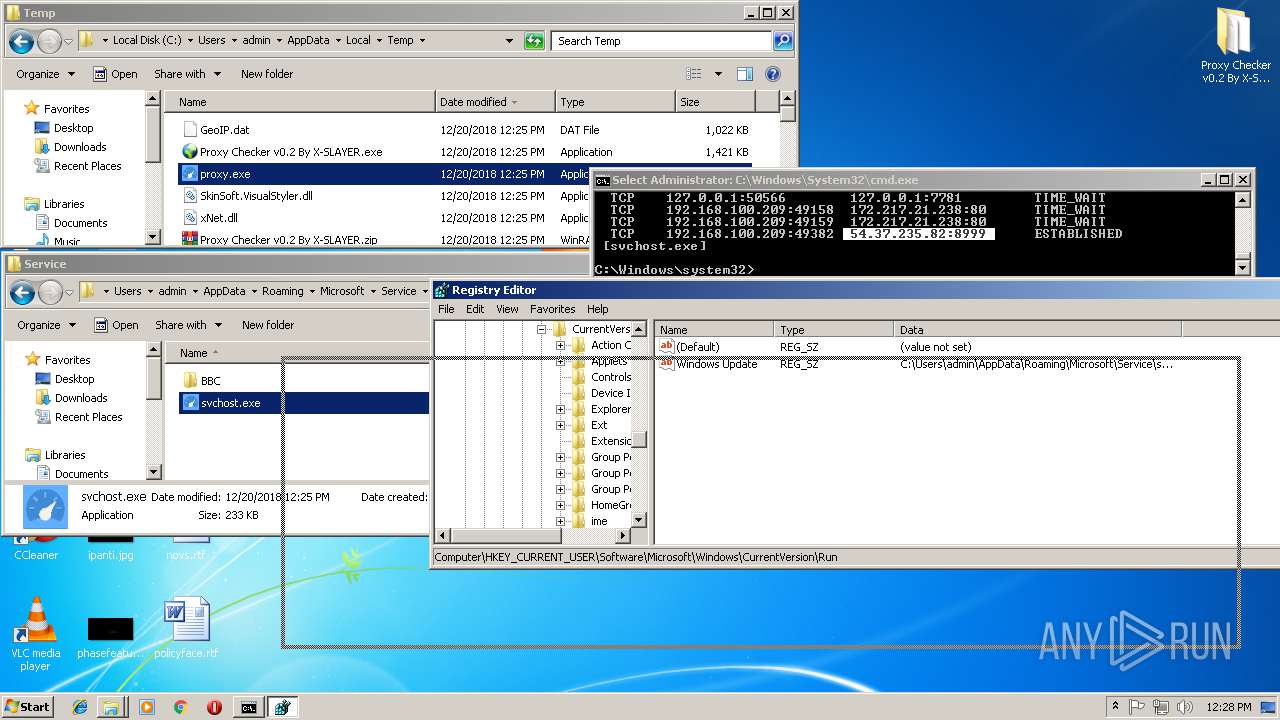Select Controls registry key

coord(611,377)
